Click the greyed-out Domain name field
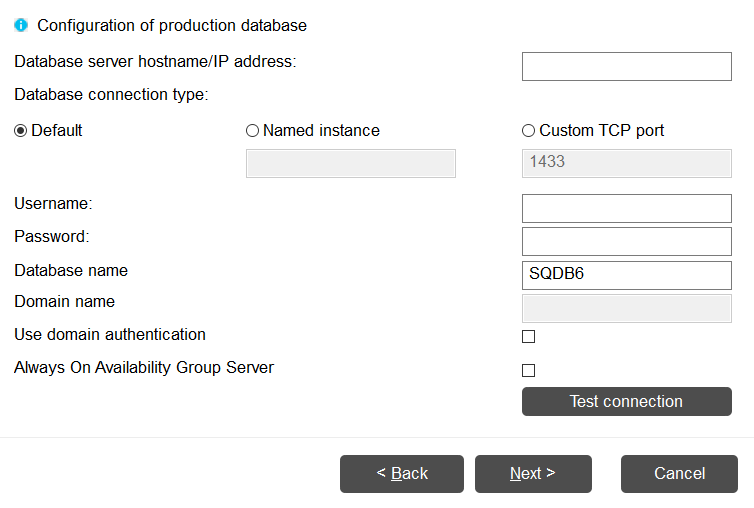 tap(626, 308)
